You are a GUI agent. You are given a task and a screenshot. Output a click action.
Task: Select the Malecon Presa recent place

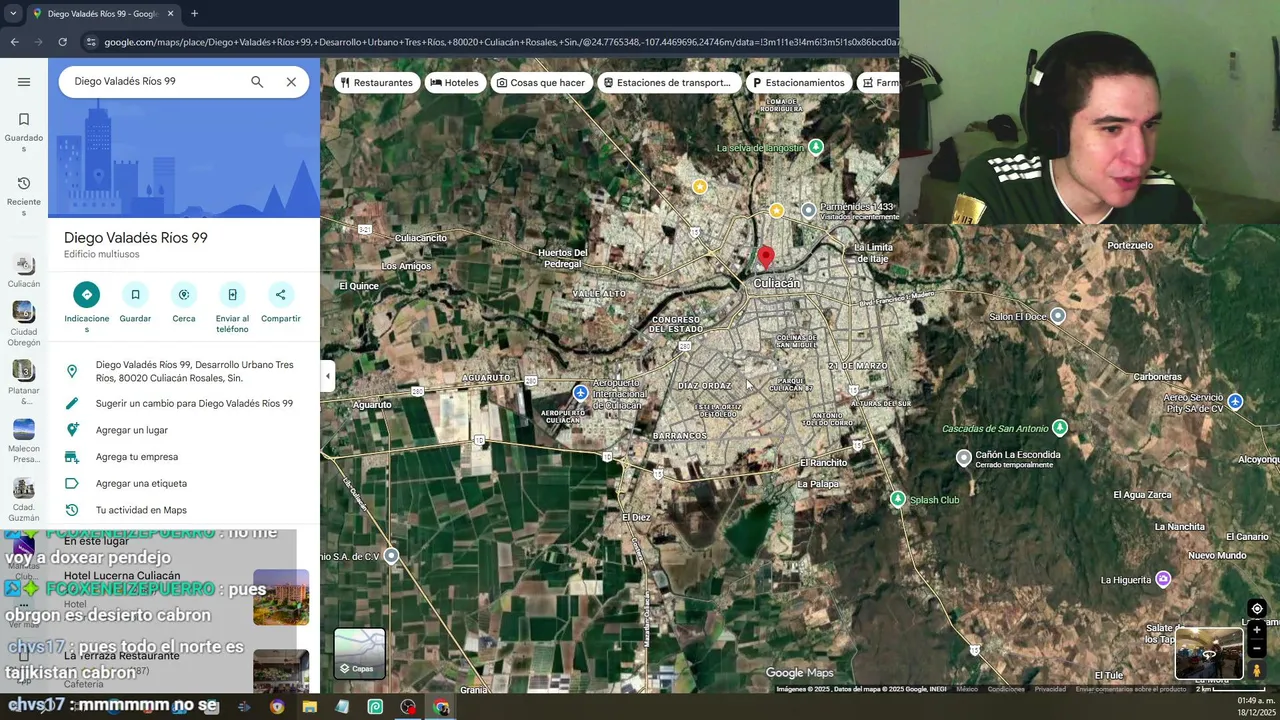click(x=24, y=440)
